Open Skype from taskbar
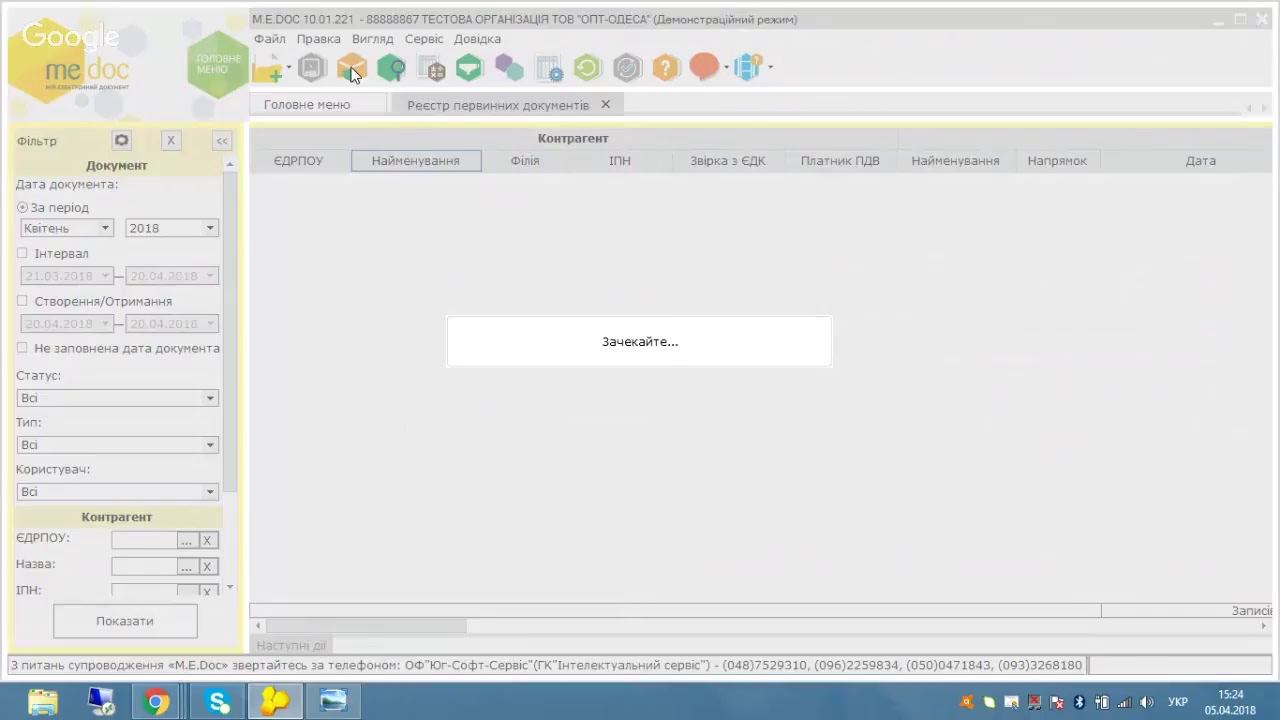 click(x=219, y=701)
